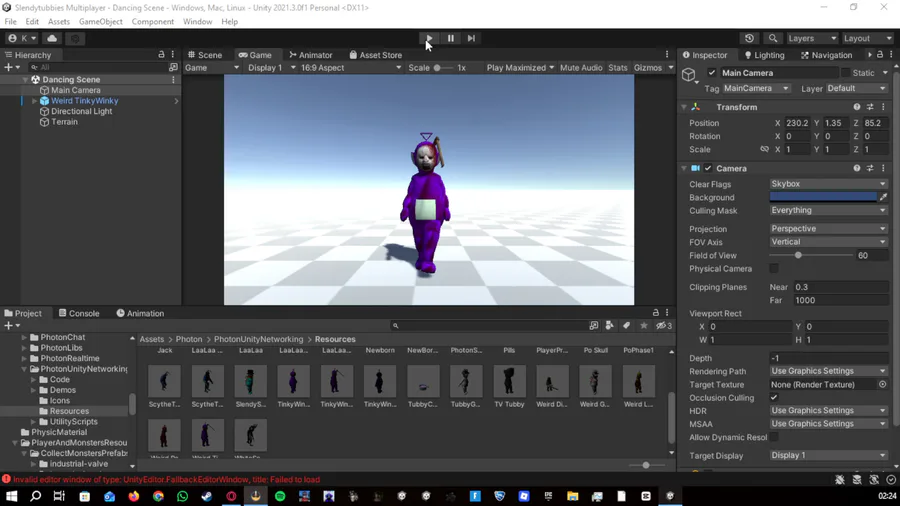900x506 pixels.
Task: Toggle the Main Camera active checkbox
Action: tap(712, 73)
